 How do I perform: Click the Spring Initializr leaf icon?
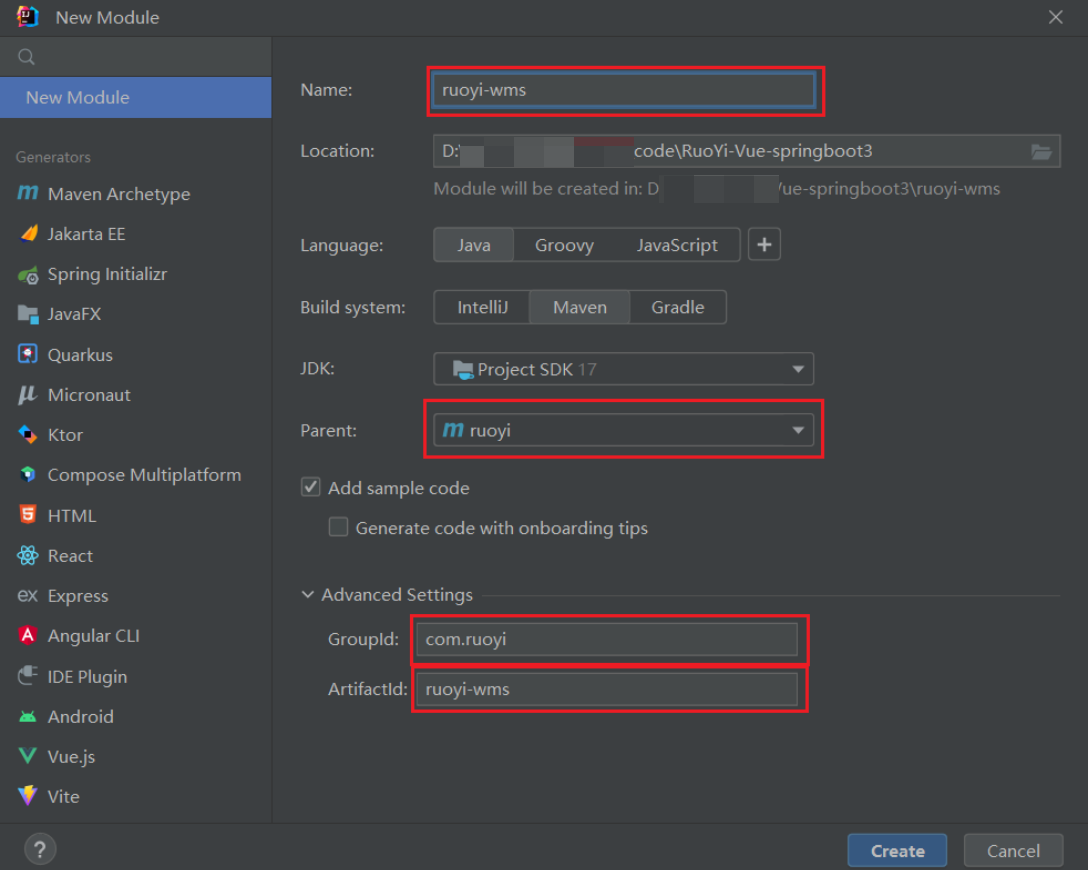tap(28, 275)
